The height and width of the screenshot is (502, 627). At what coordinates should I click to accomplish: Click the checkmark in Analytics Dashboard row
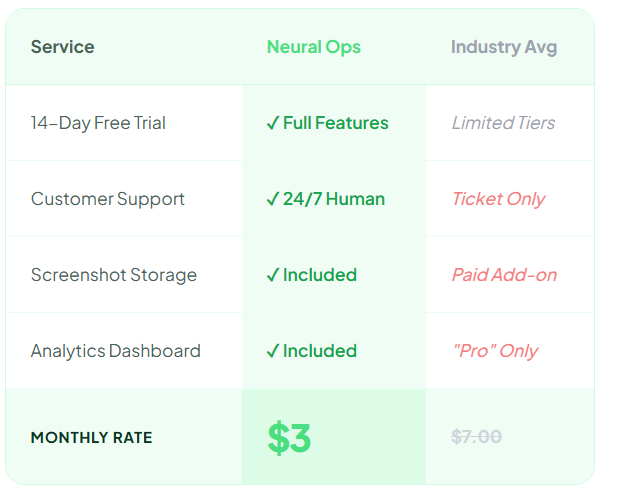pyautogui.click(x=273, y=352)
